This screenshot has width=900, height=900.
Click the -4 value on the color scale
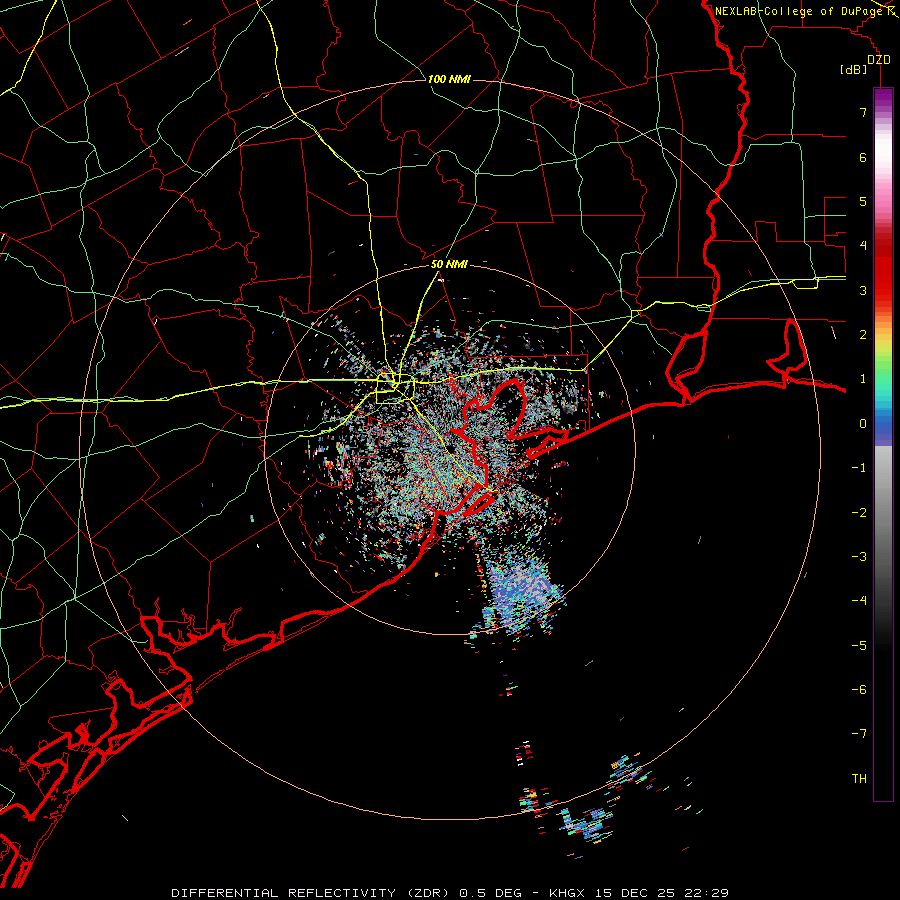tap(859, 601)
